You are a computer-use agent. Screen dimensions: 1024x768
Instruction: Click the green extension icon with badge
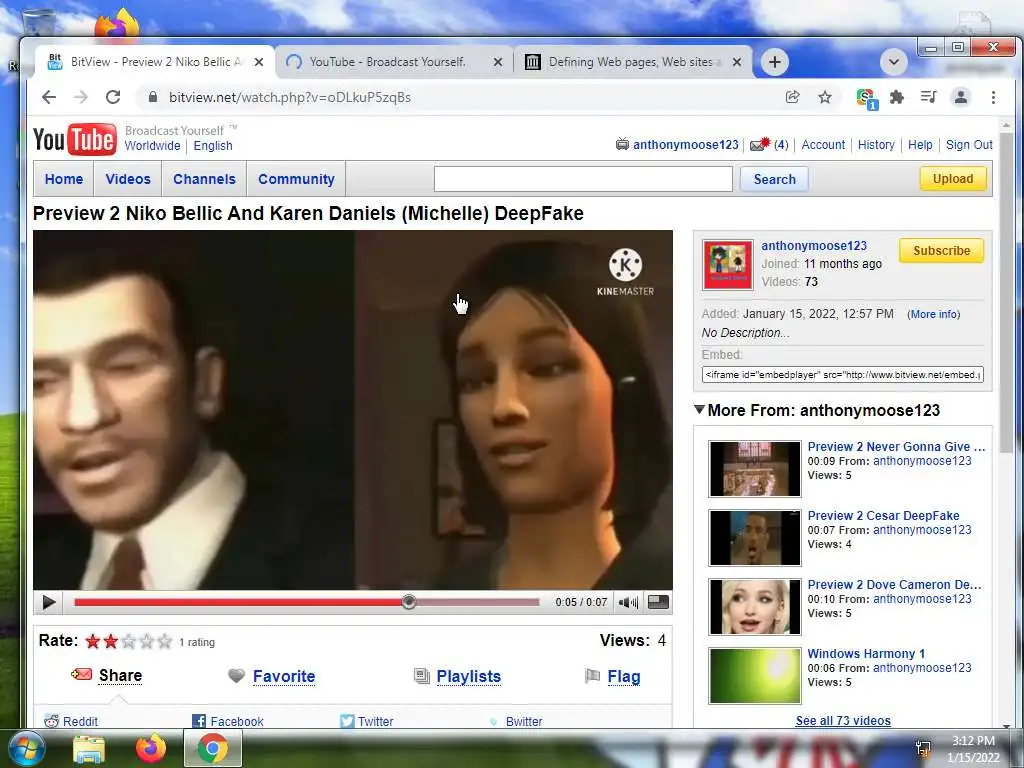[x=867, y=99]
